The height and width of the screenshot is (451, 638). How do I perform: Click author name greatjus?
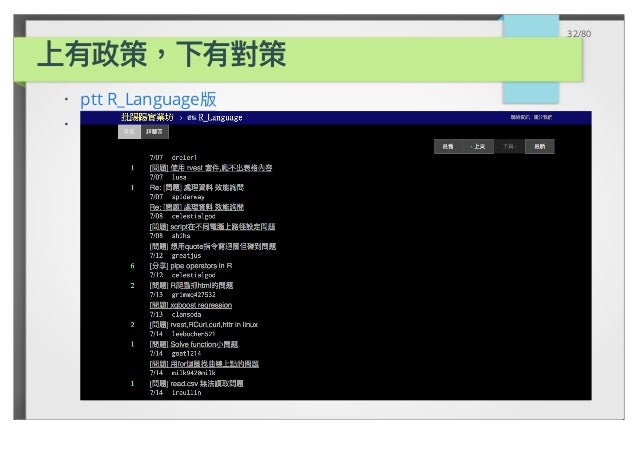(186, 256)
